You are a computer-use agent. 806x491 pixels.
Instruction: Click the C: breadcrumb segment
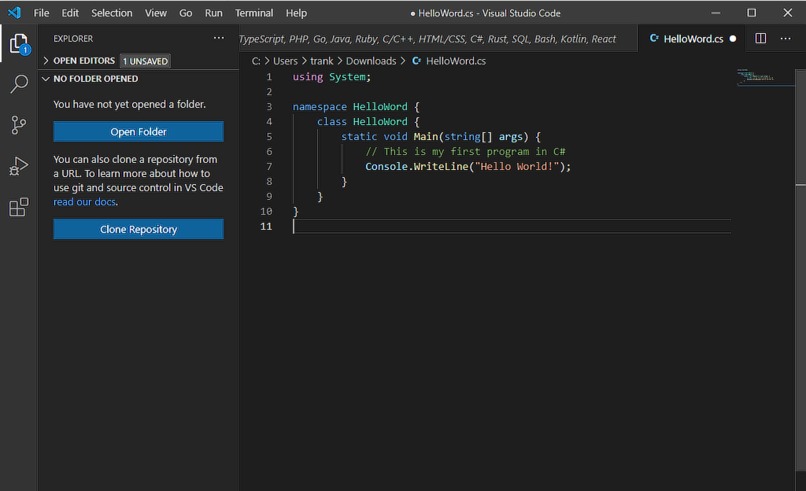pyautogui.click(x=256, y=61)
